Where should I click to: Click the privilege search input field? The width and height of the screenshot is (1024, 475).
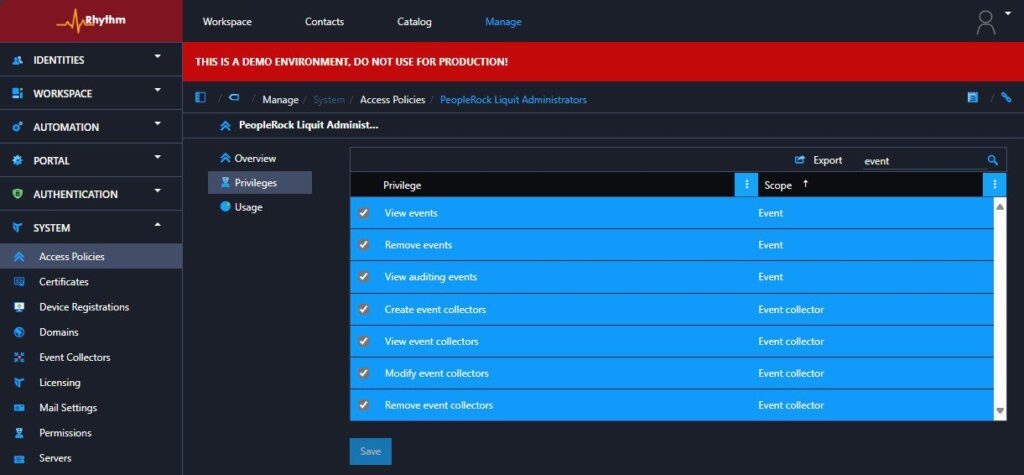point(920,160)
